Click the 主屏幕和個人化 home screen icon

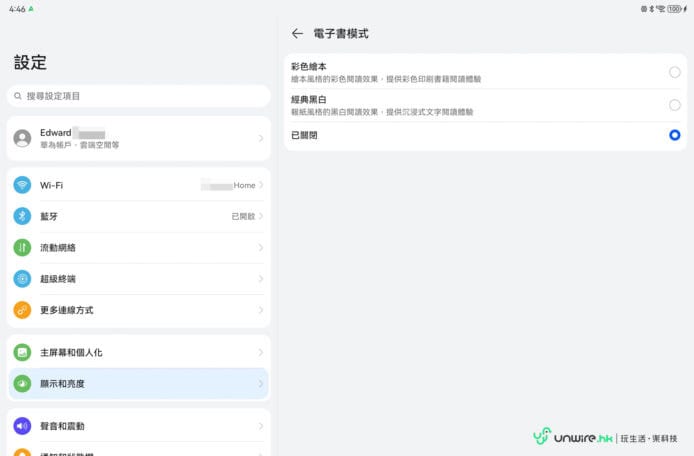(22, 352)
